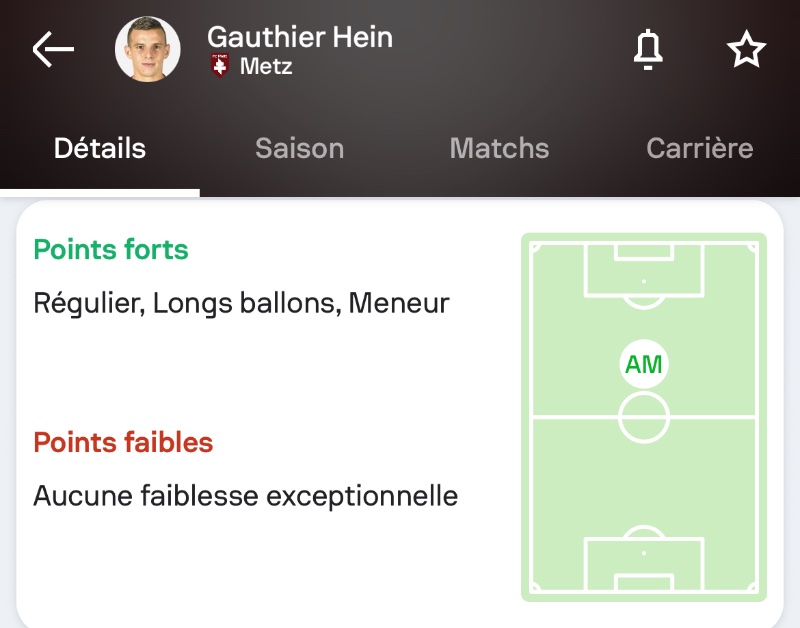Click the Points forts heading

click(111, 249)
